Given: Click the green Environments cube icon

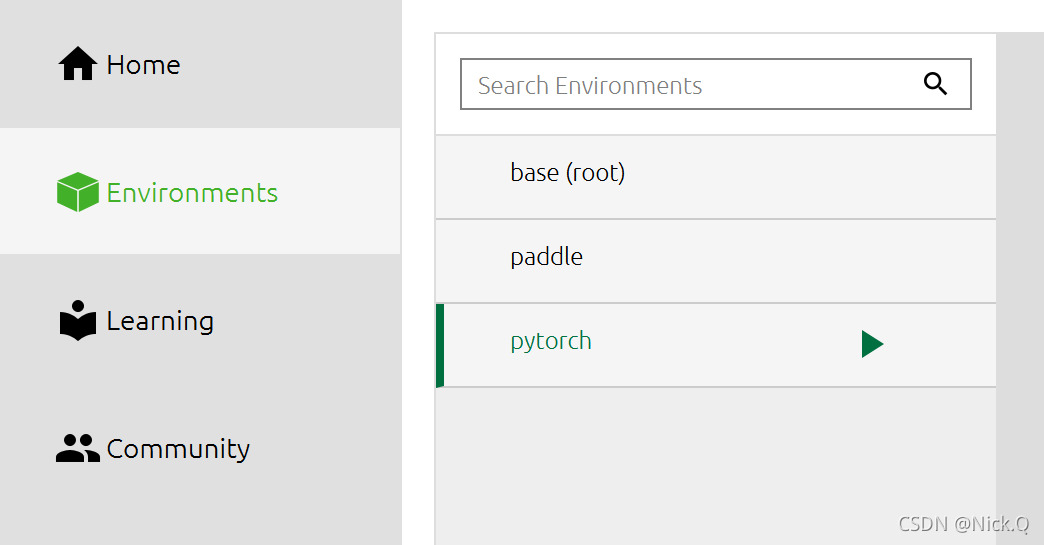Looking at the screenshot, I should tap(77, 192).
